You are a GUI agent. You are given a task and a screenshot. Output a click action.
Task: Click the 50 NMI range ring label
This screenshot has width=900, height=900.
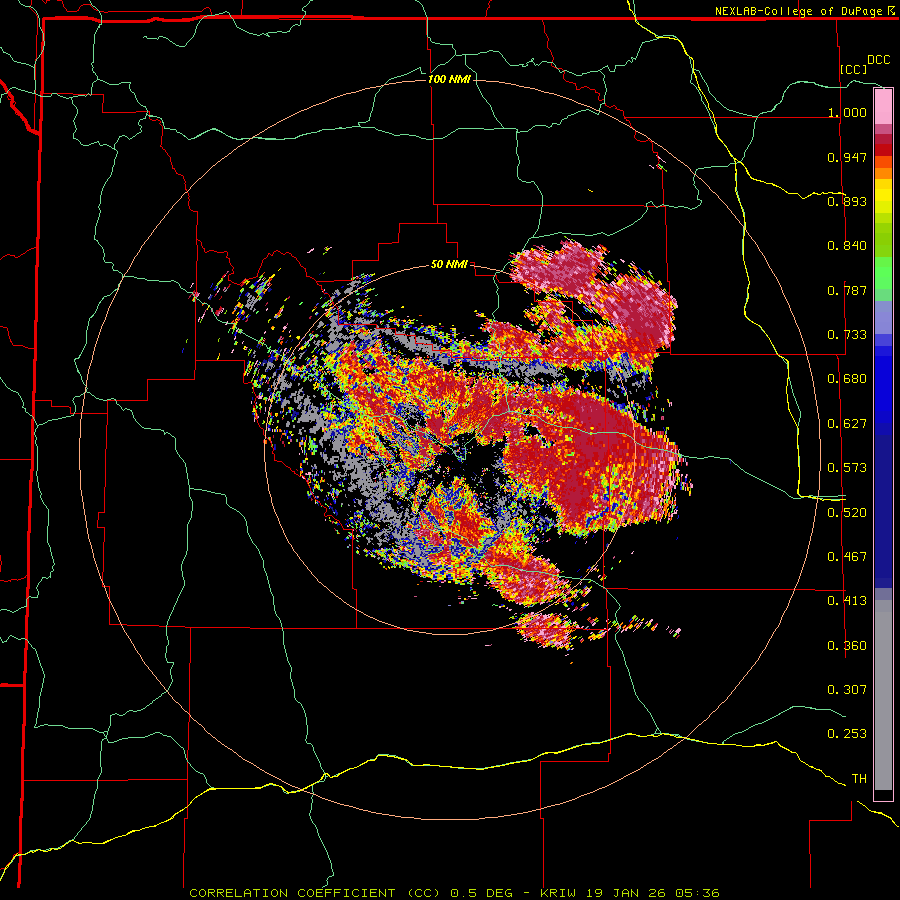pos(449,265)
